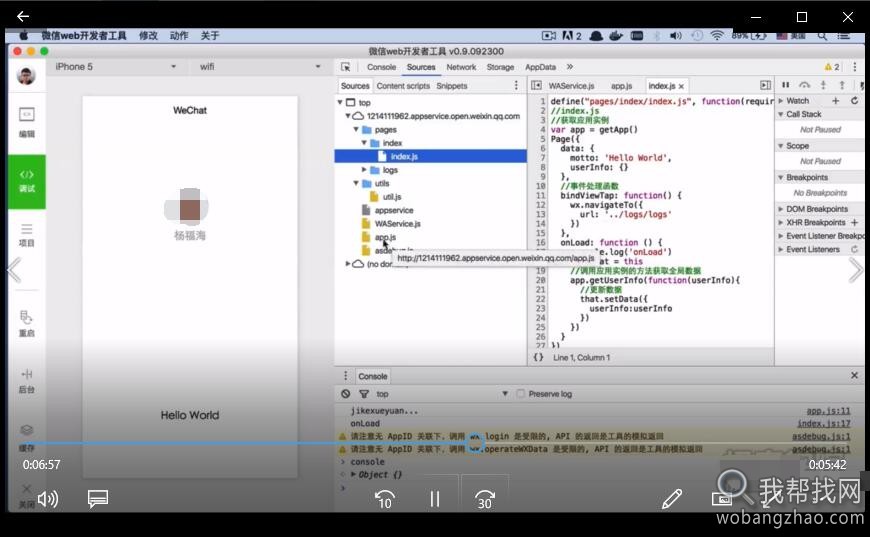Open the 动作 menu in menu bar
Screen dimensions: 870x537
click(179, 36)
